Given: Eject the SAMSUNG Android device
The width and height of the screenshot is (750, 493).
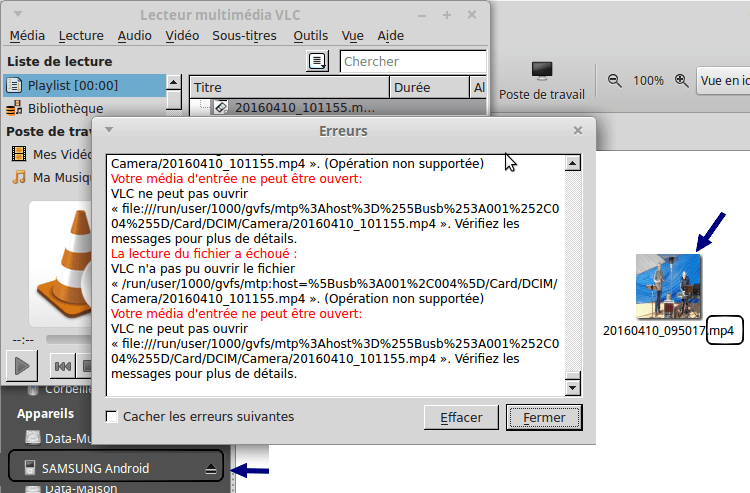Looking at the screenshot, I should pos(211,468).
